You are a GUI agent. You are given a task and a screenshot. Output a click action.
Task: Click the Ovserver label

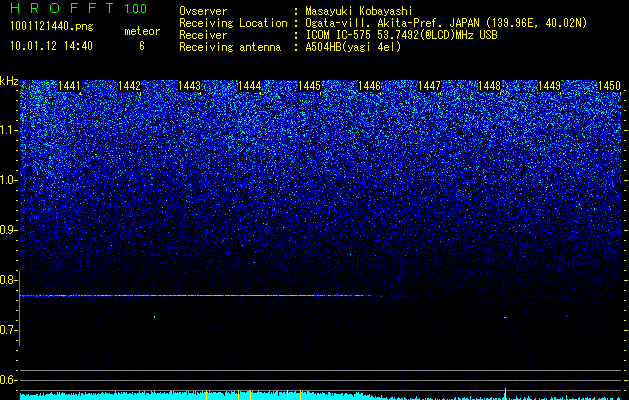pos(203,11)
